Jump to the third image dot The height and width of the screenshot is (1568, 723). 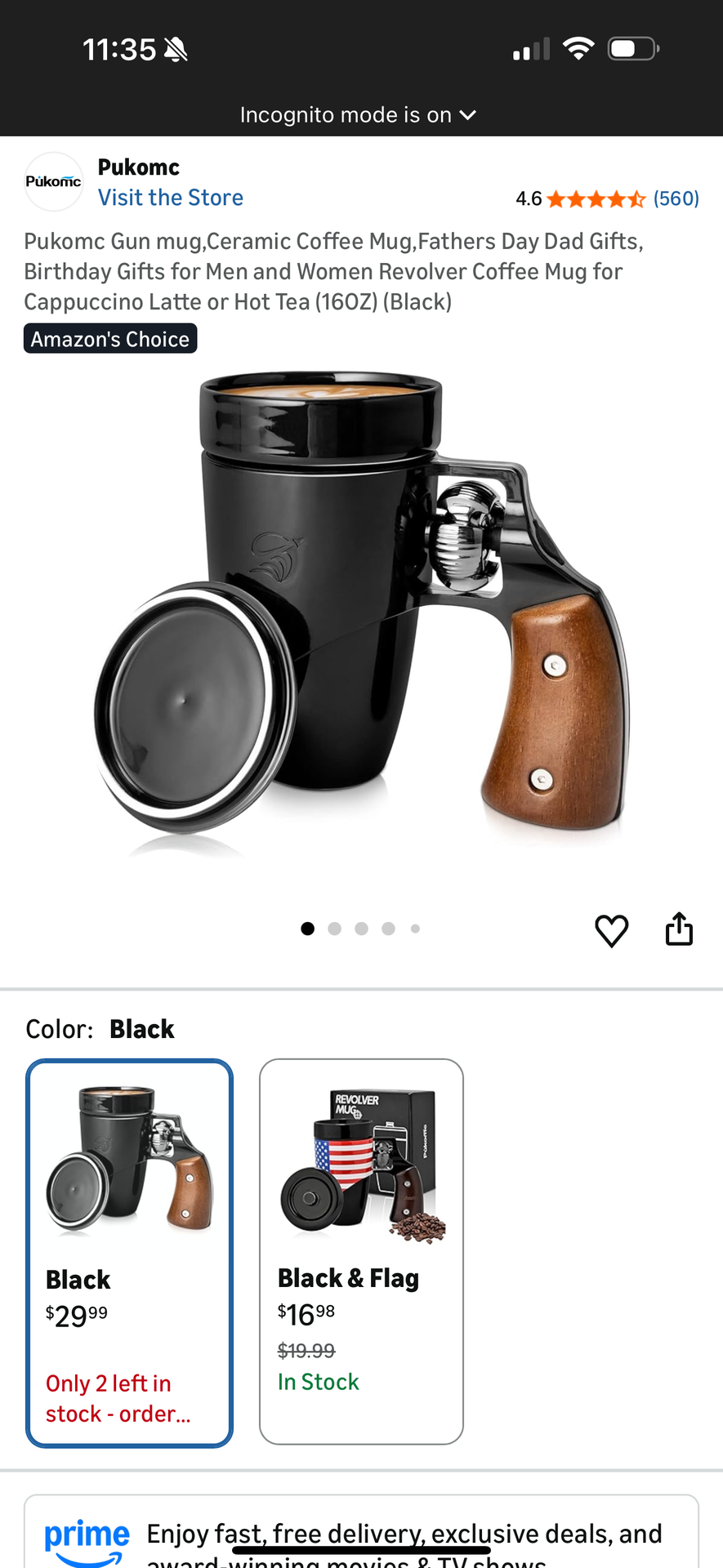(361, 929)
